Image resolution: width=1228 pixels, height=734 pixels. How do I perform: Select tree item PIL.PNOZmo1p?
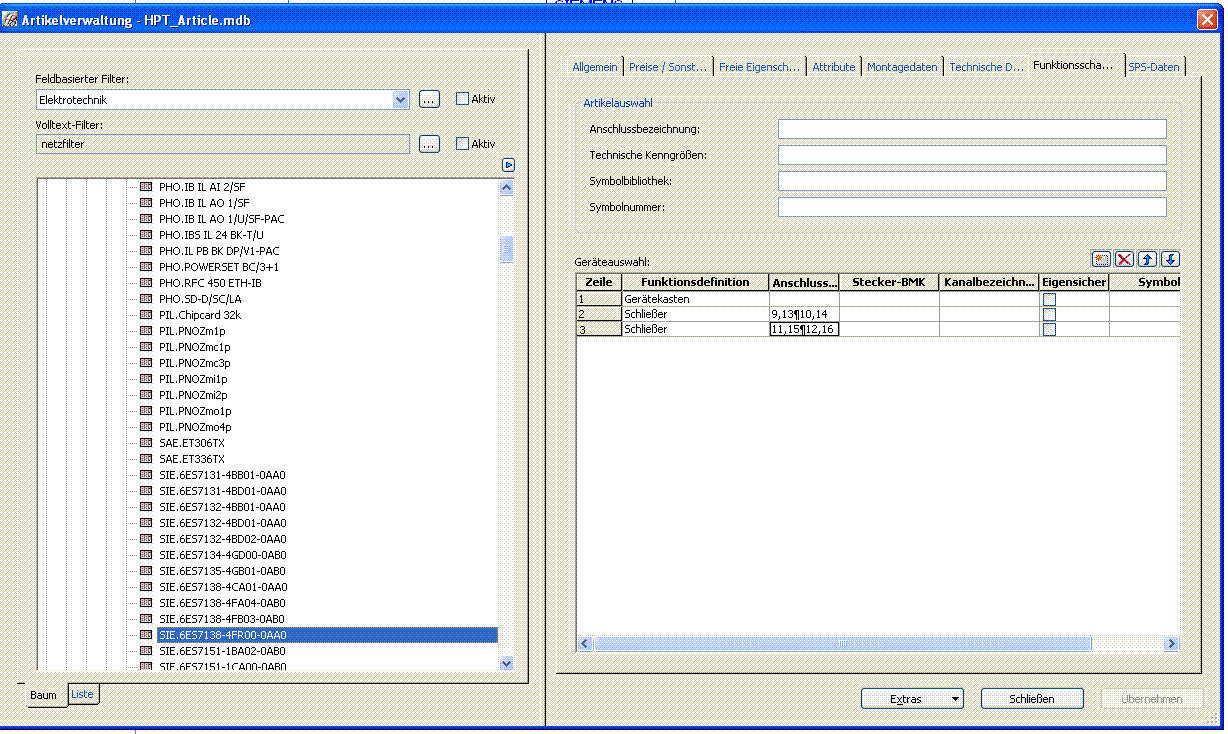tap(195, 411)
